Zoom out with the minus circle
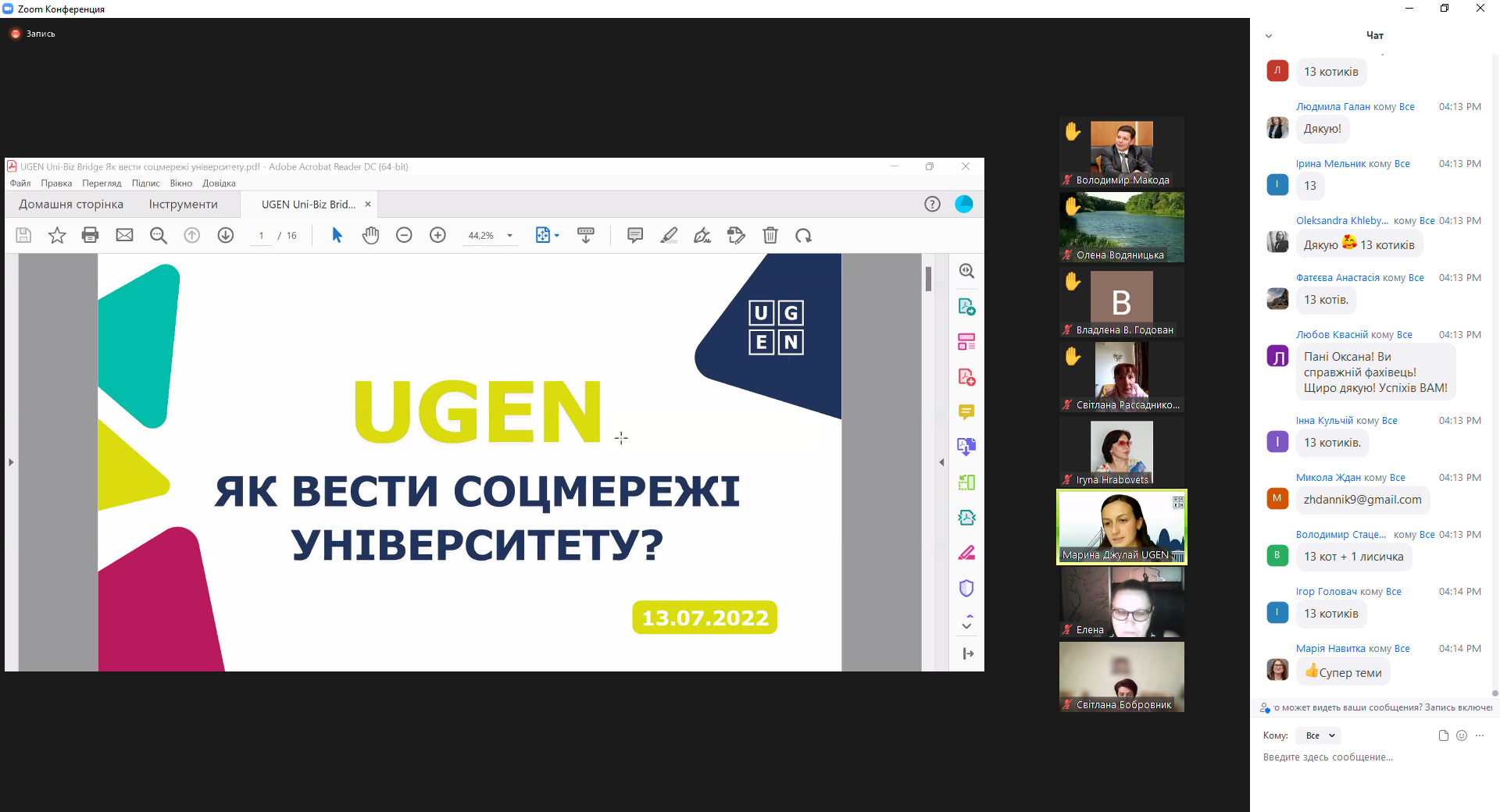1500x812 pixels. (404, 235)
